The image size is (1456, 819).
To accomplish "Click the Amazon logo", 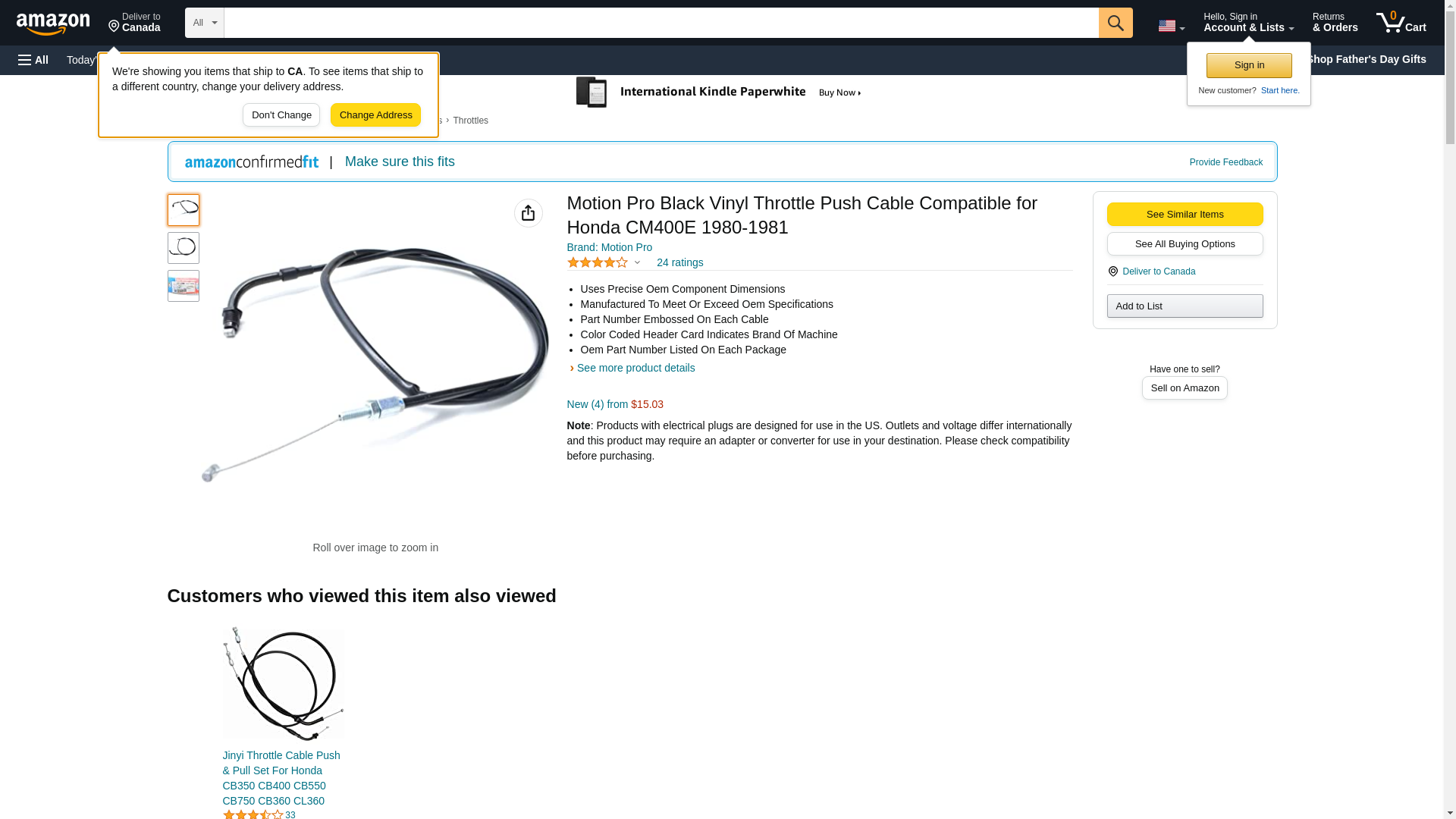I will point(53,24).
